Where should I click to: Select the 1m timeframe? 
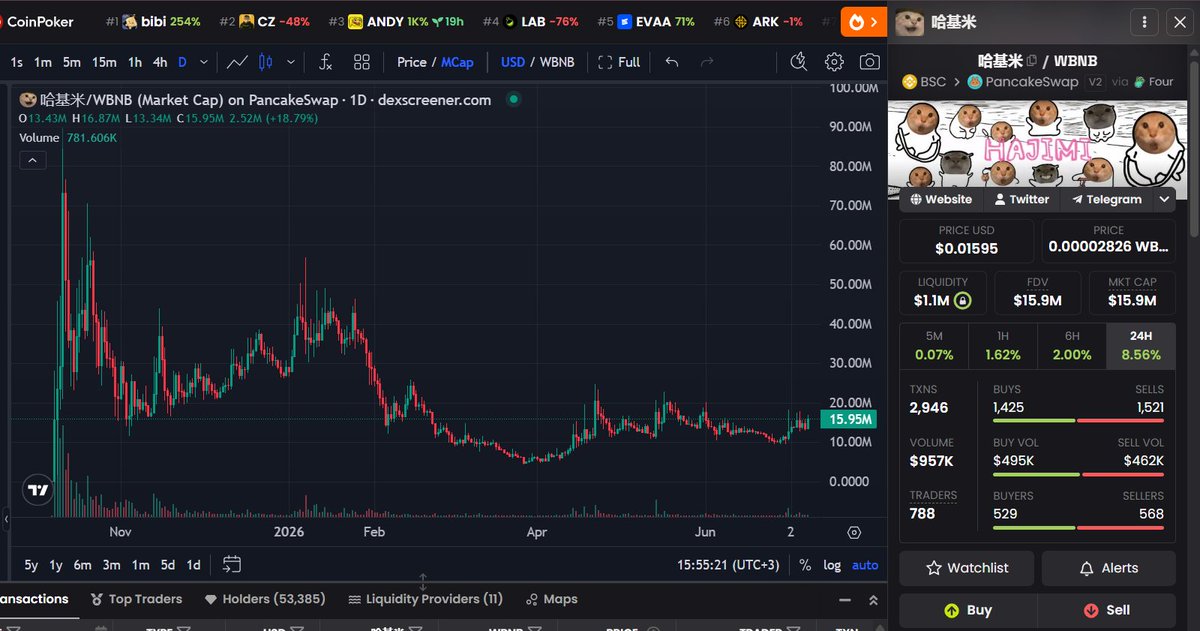[42, 62]
